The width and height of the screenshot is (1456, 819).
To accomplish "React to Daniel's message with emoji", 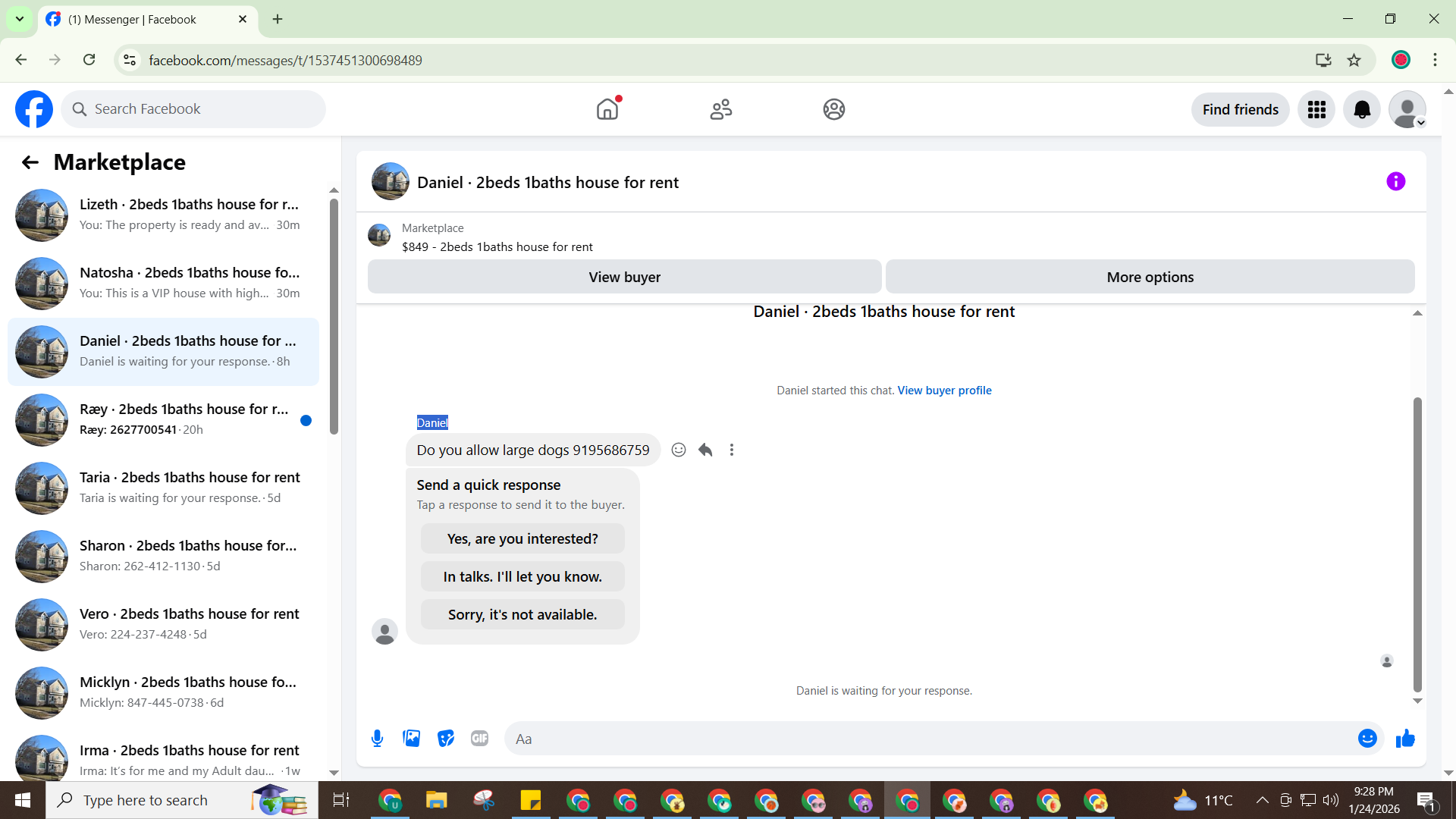I will coord(679,450).
